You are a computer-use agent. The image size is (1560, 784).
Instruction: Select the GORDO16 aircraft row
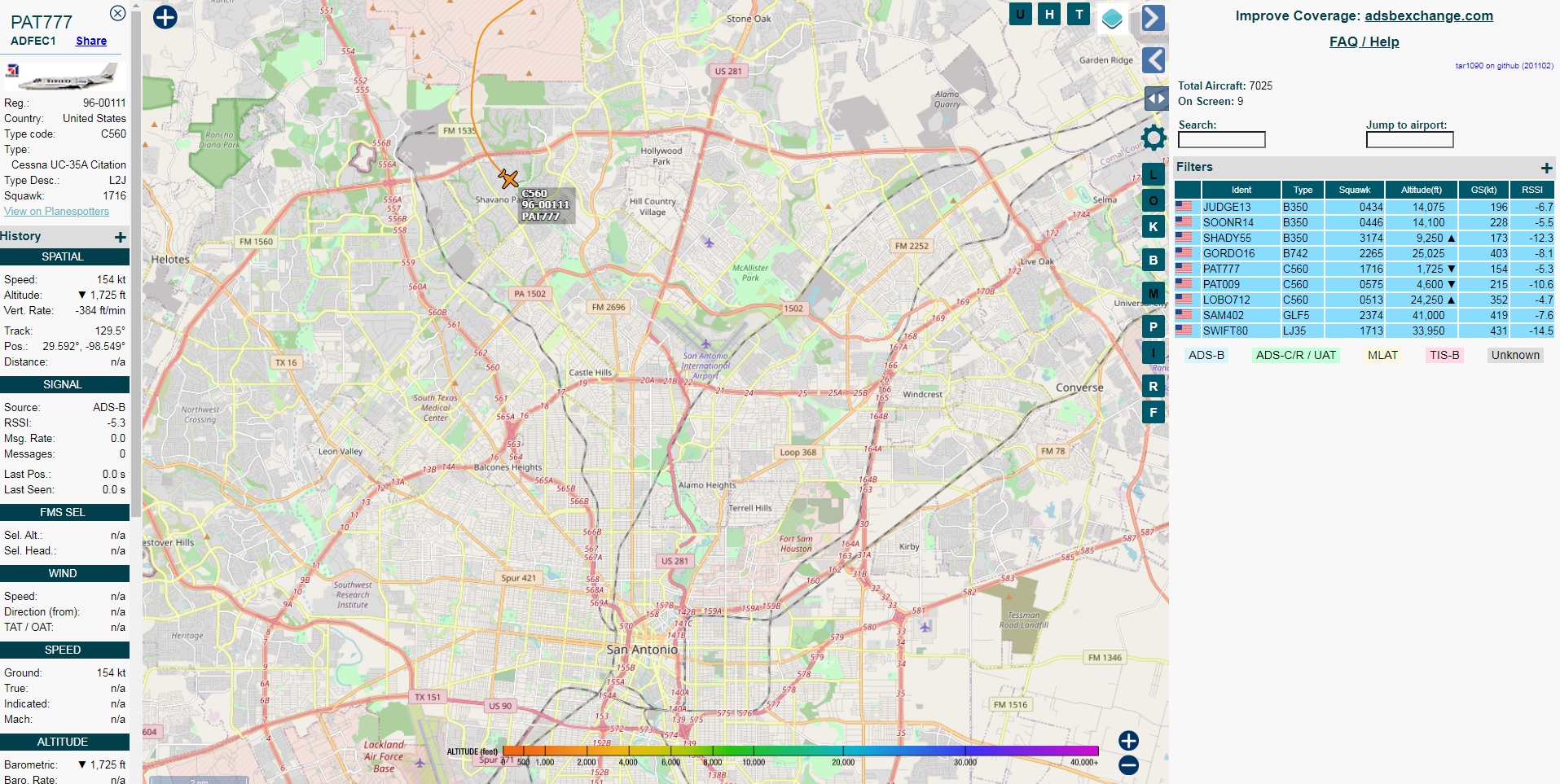pyautogui.click(x=1364, y=253)
